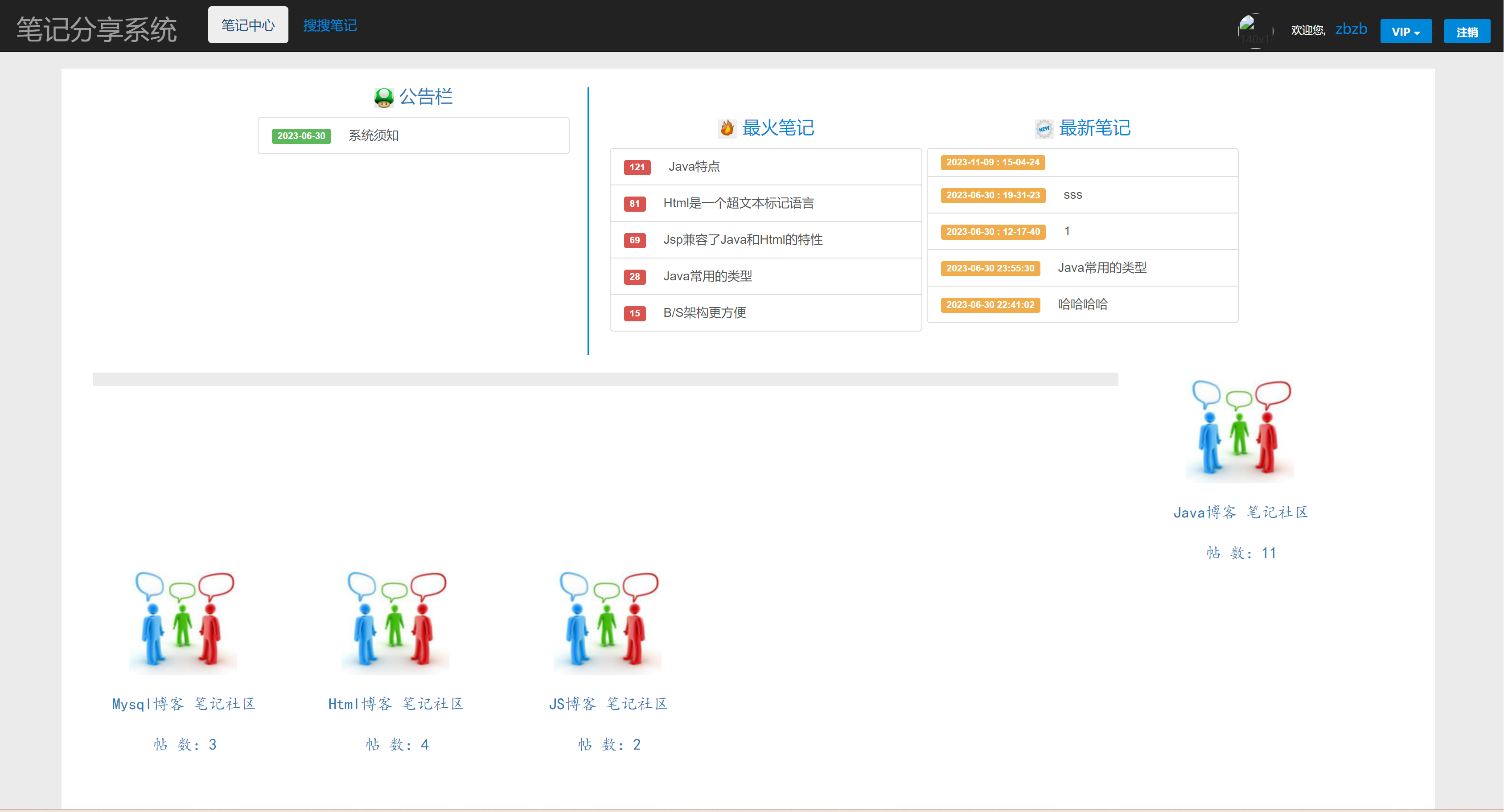The width and height of the screenshot is (1504, 812).
Task: Open Java博客 笔记社区 link
Action: (1240, 512)
